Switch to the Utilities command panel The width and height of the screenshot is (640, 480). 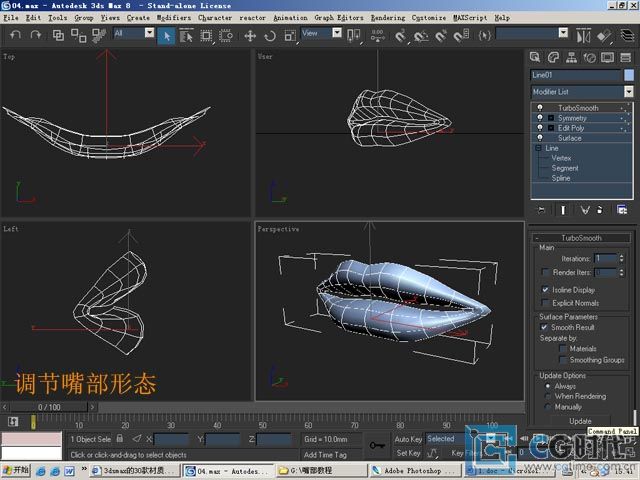pyautogui.click(x=625, y=58)
